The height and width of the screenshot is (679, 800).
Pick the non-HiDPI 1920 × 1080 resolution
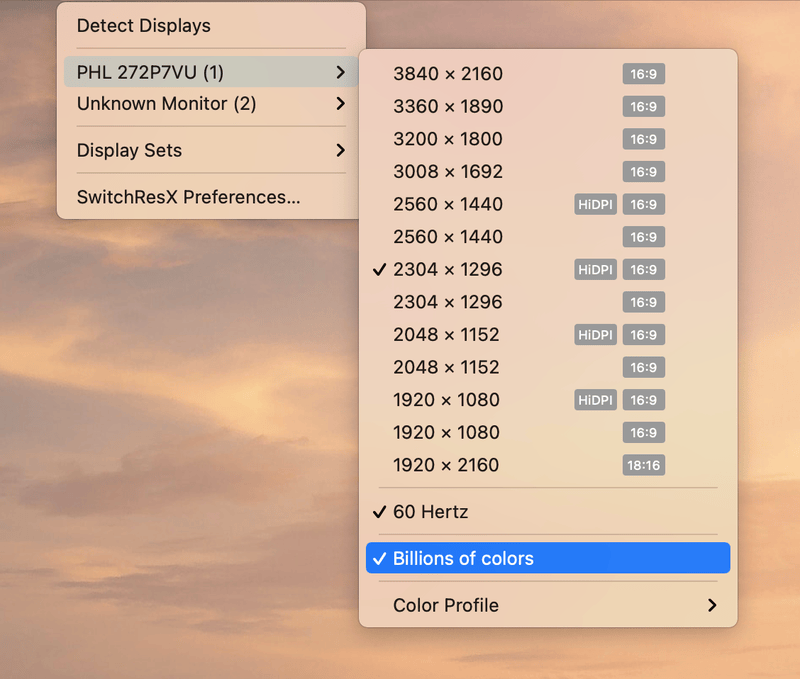(x=448, y=433)
